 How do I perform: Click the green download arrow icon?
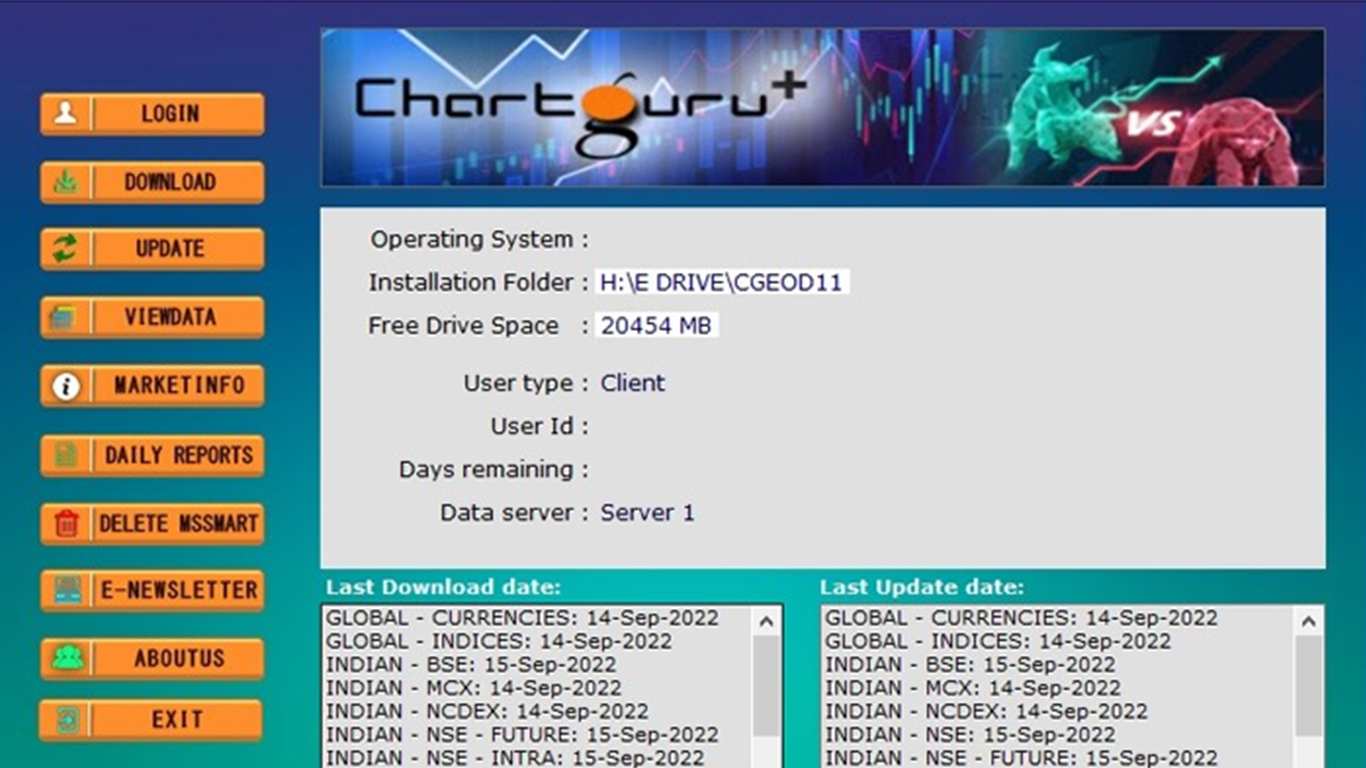click(x=66, y=182)
